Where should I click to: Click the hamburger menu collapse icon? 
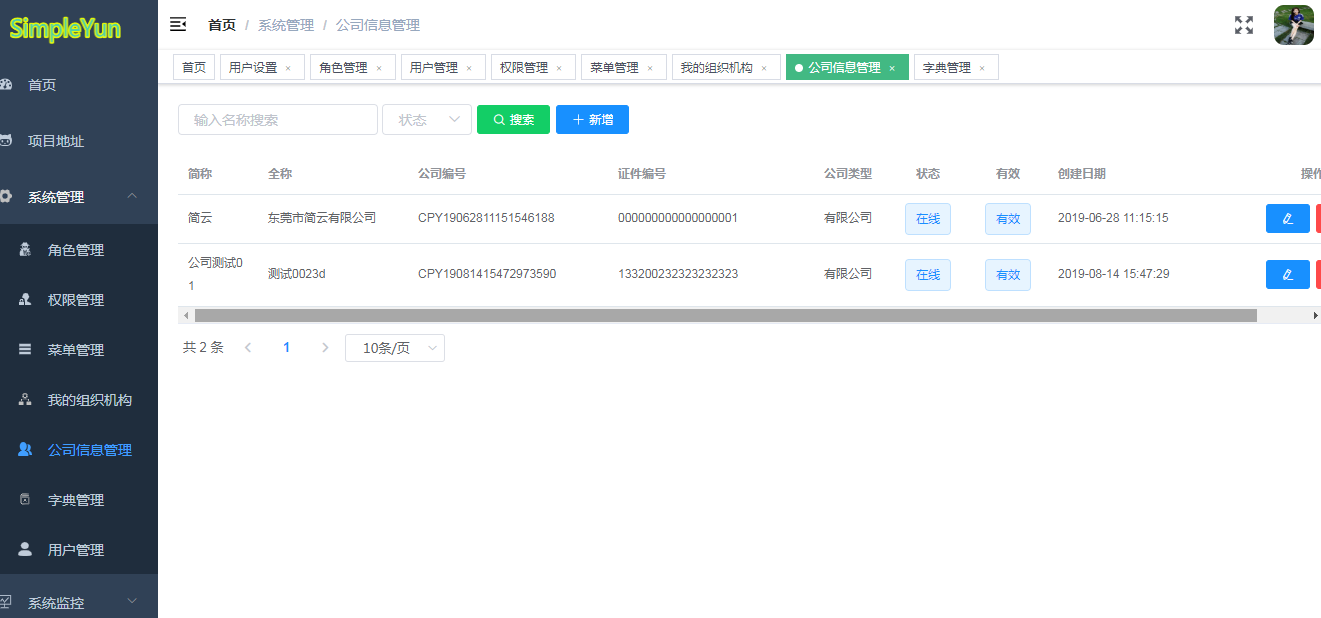pyautogui.click(x=178, y=24)
